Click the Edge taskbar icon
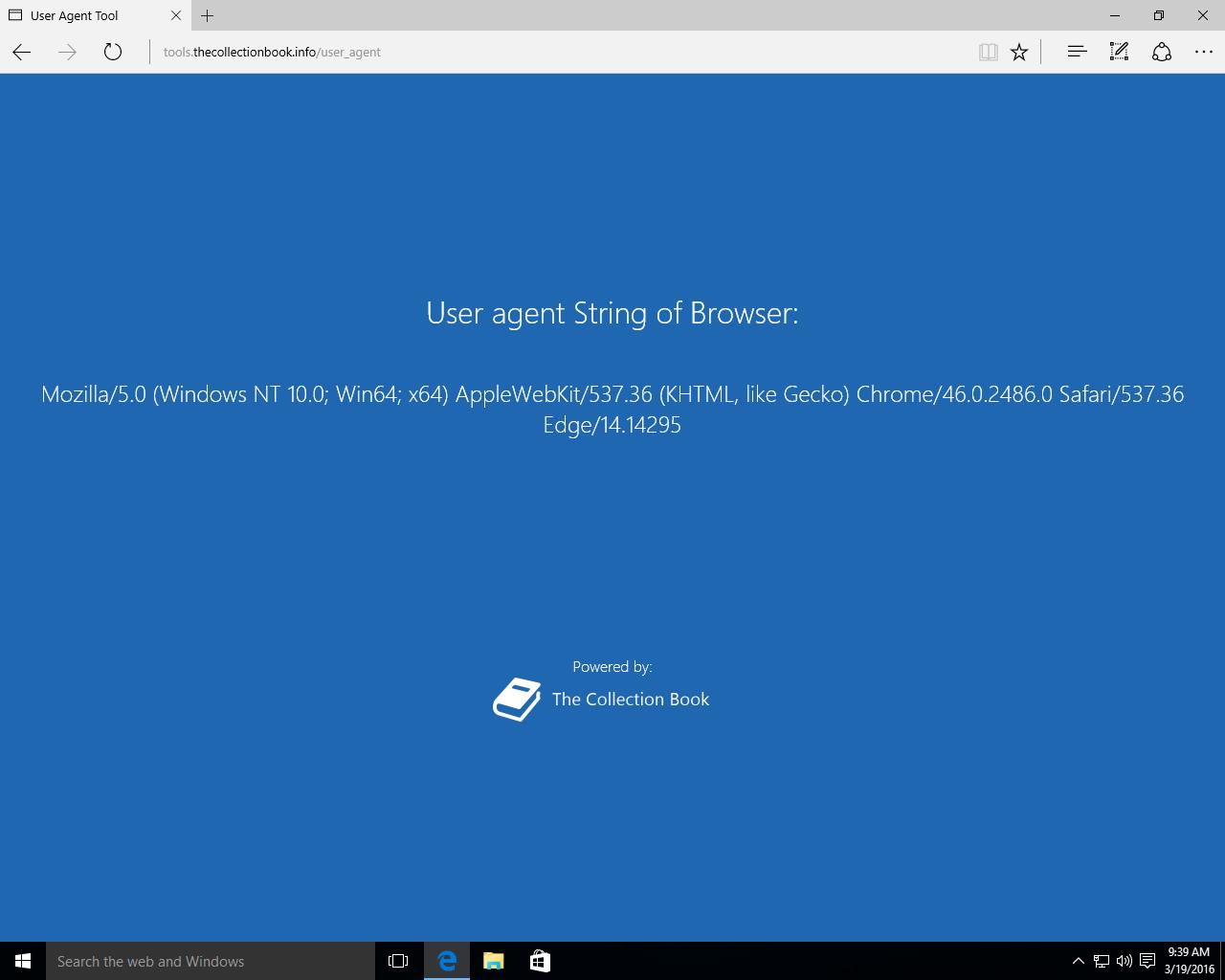 point(447,961)
